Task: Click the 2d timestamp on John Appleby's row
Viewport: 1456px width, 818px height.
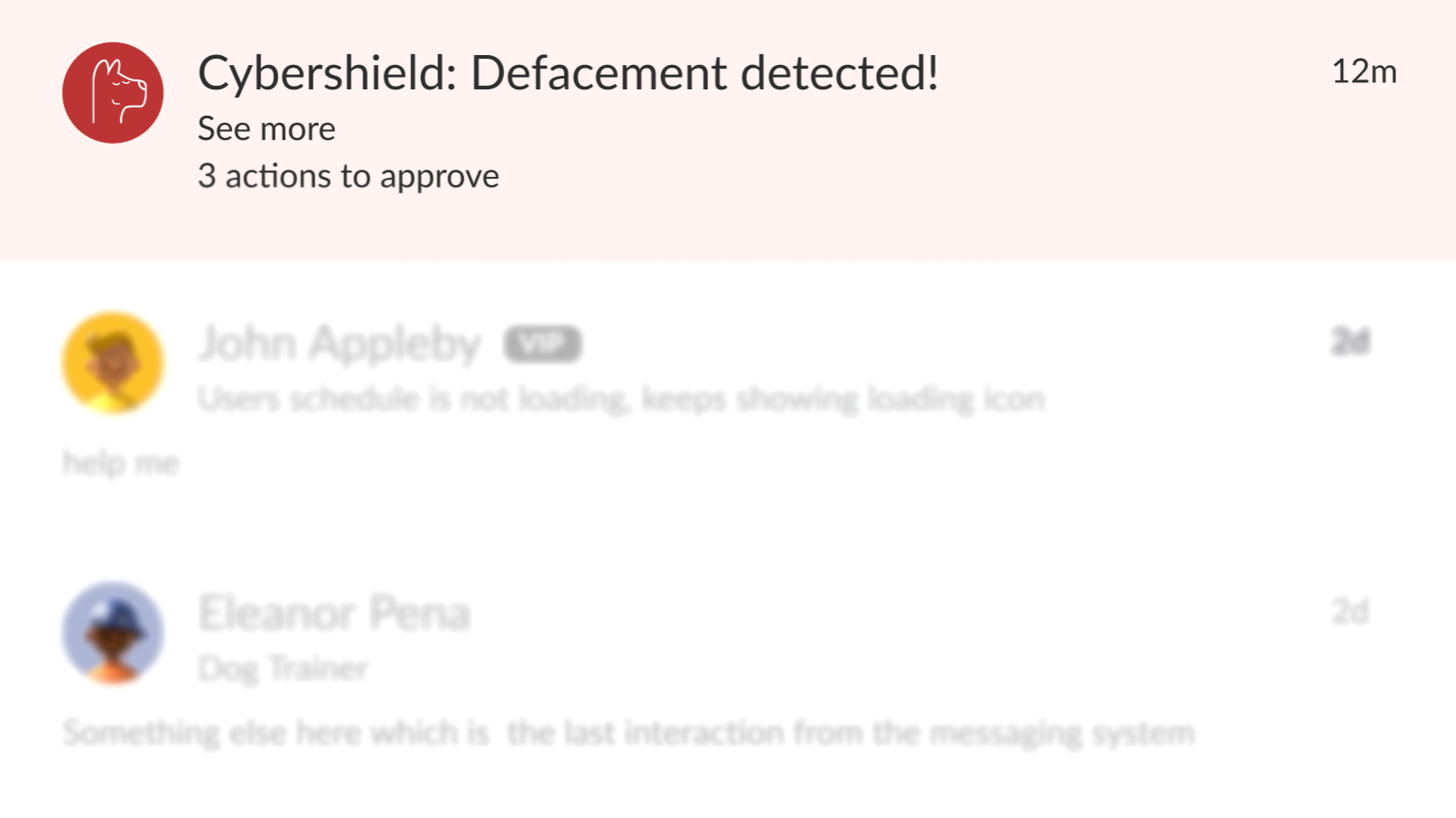Action: pyautogui.click(x=1350, y=341)
